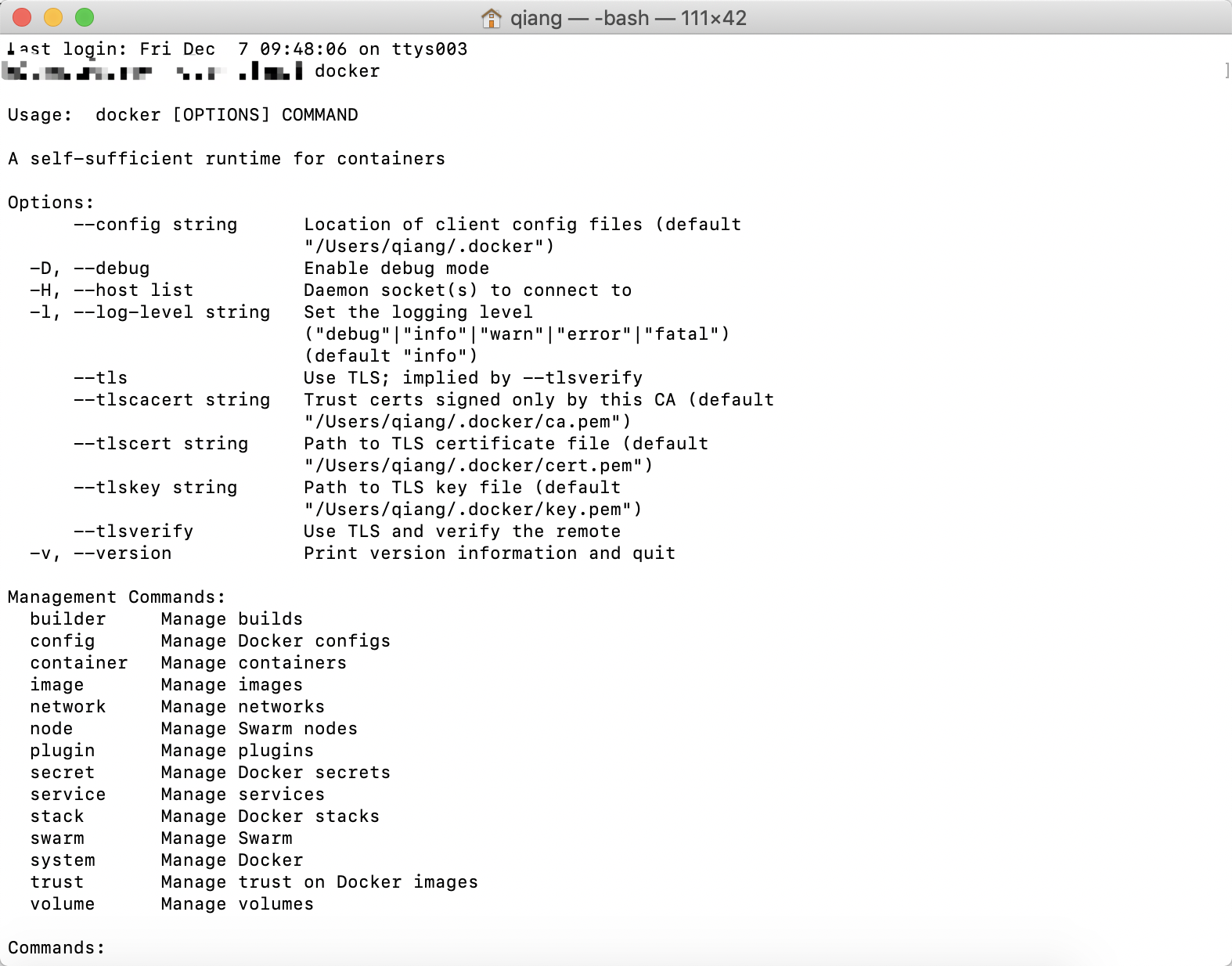Viewport: 1232px width, 966px height.
Task: Click the "/Users/qiang/.docker/ca.pem" path
Action: coord(467,421)
